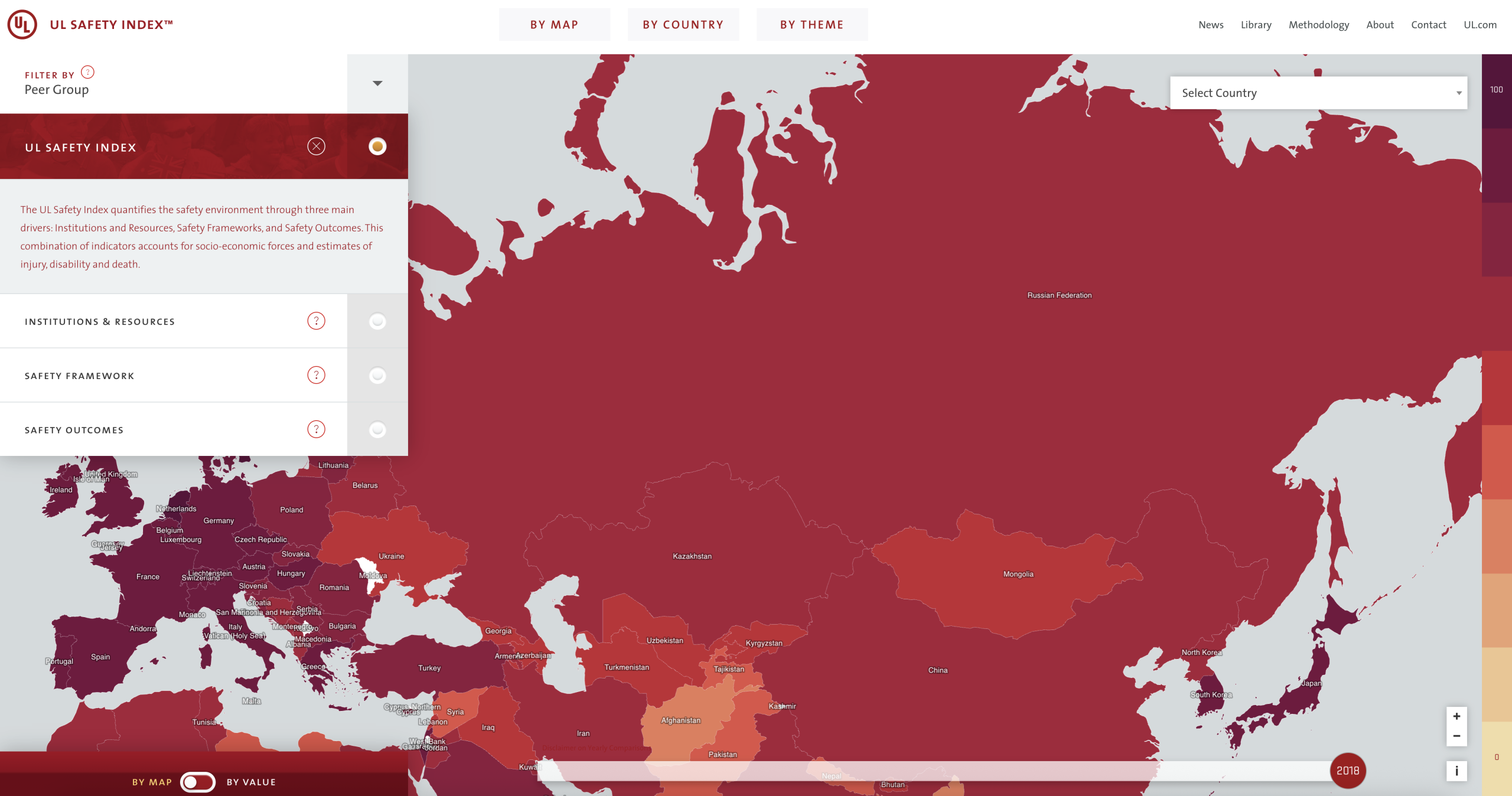1512x796 pixels.
Task: Open the Methodology link
Action: pyautogui.click(x=1318, y=25)
